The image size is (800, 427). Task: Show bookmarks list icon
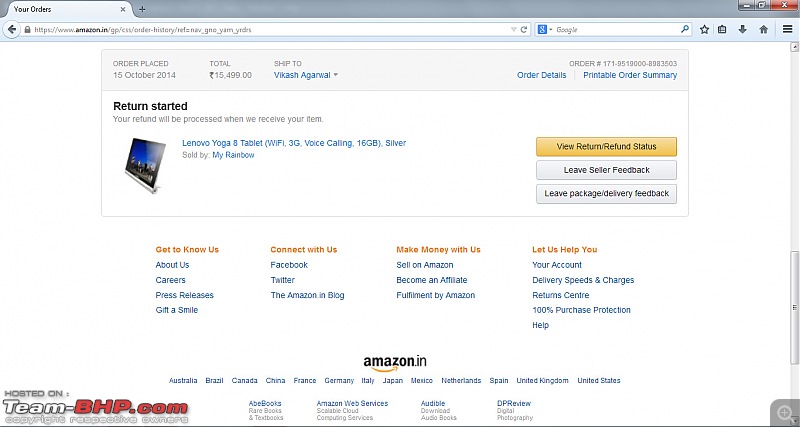pyautogui.click(x=722, y=30)
